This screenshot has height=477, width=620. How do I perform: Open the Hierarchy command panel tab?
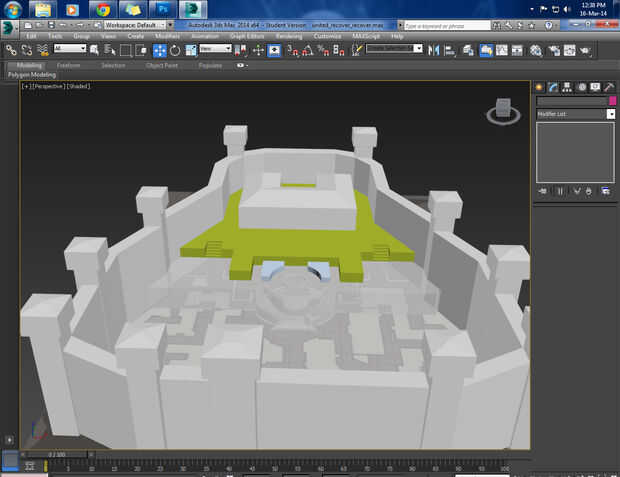pos(567,87)
